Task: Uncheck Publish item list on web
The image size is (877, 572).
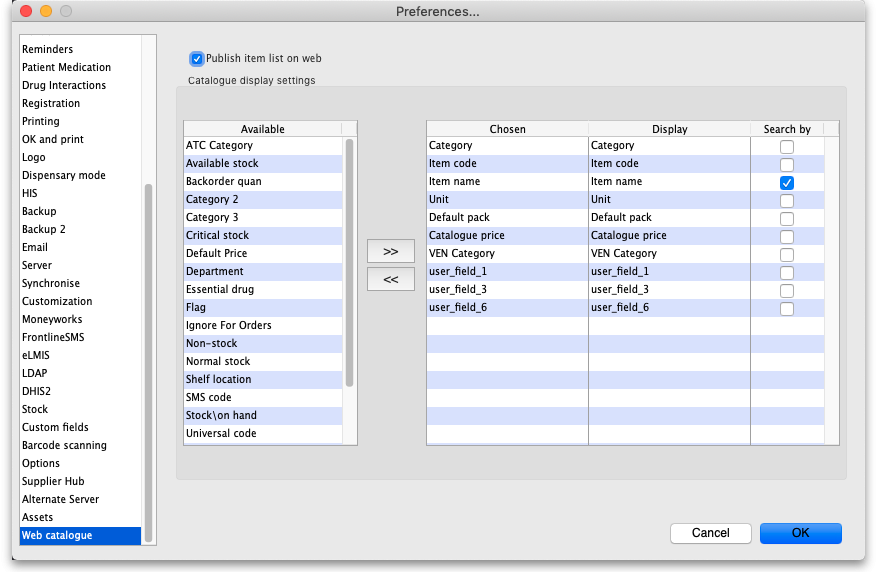Action: click(197, 59)
